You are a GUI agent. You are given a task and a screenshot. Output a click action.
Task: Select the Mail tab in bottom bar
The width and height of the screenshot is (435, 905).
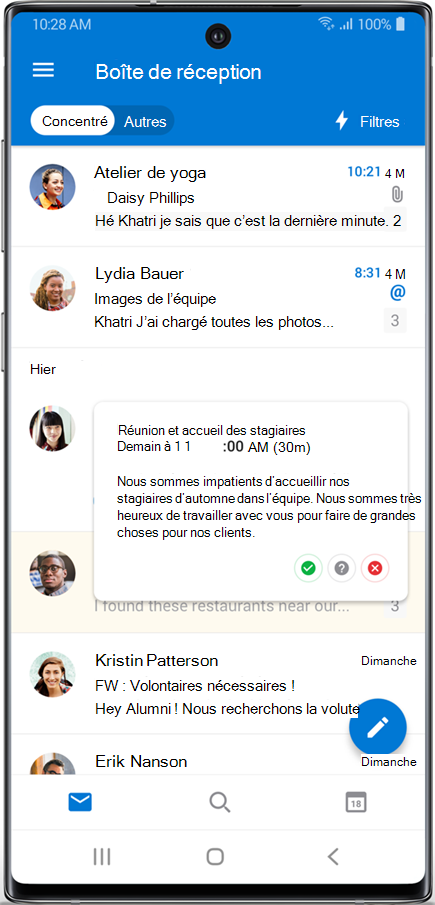pyautogui.click(x=80, y=802)
